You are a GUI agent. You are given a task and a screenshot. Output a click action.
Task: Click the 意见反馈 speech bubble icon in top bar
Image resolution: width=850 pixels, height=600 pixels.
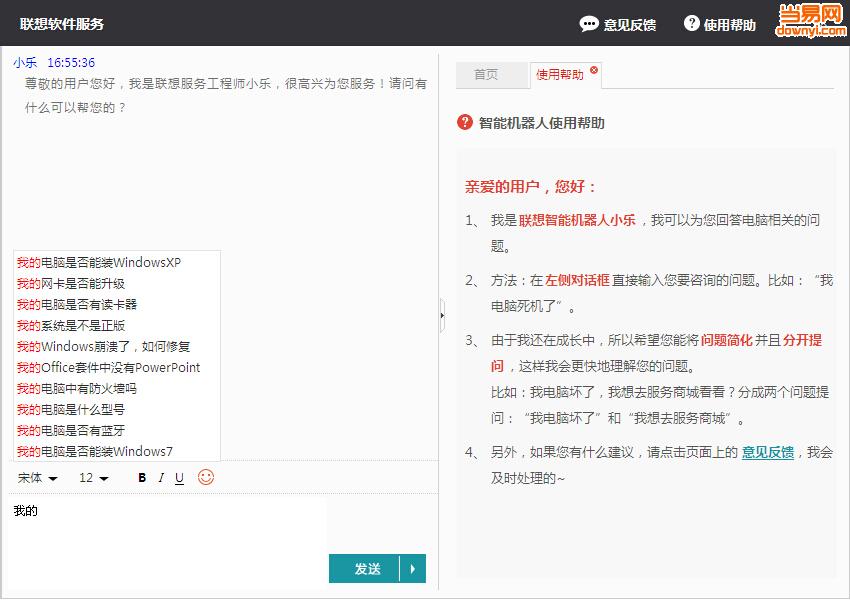[589, 23]
